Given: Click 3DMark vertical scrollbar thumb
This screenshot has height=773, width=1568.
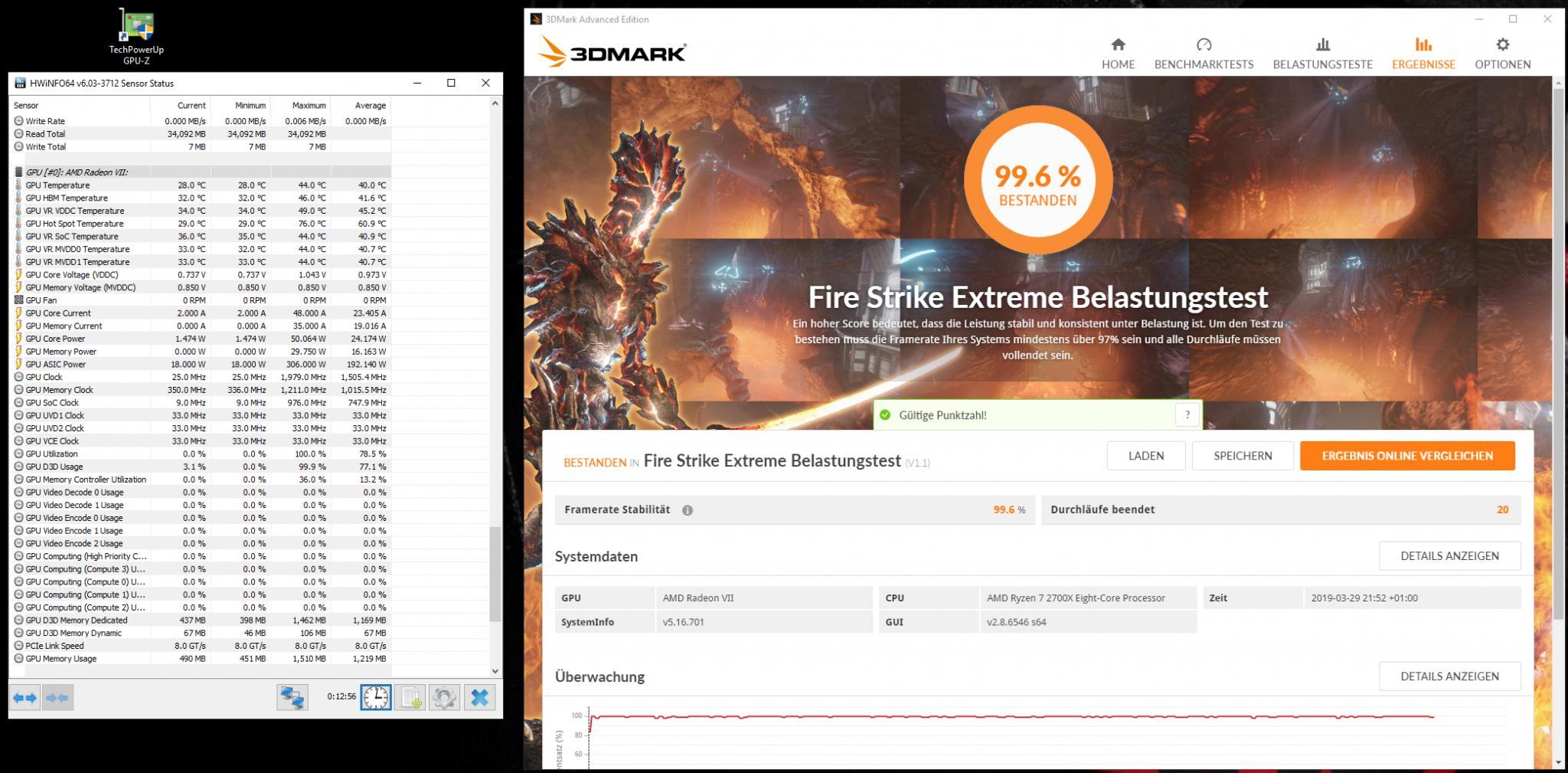Looking at the screenshot, I should [1559, 354].
